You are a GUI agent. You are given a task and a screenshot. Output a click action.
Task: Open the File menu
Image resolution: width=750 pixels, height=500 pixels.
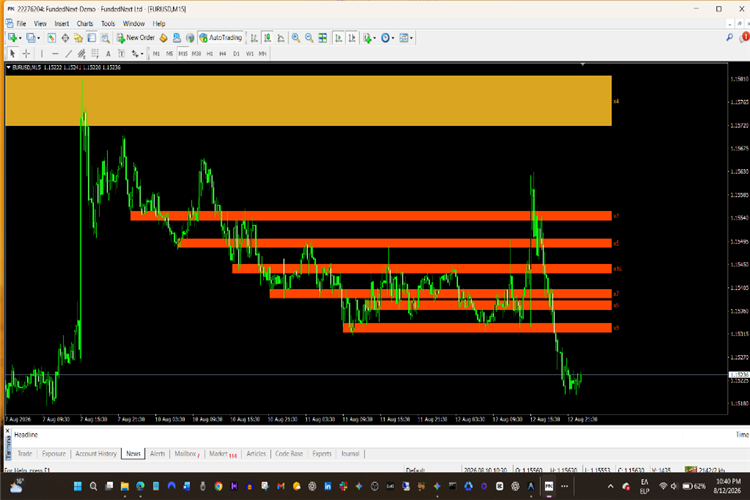[x=21, y=23]
